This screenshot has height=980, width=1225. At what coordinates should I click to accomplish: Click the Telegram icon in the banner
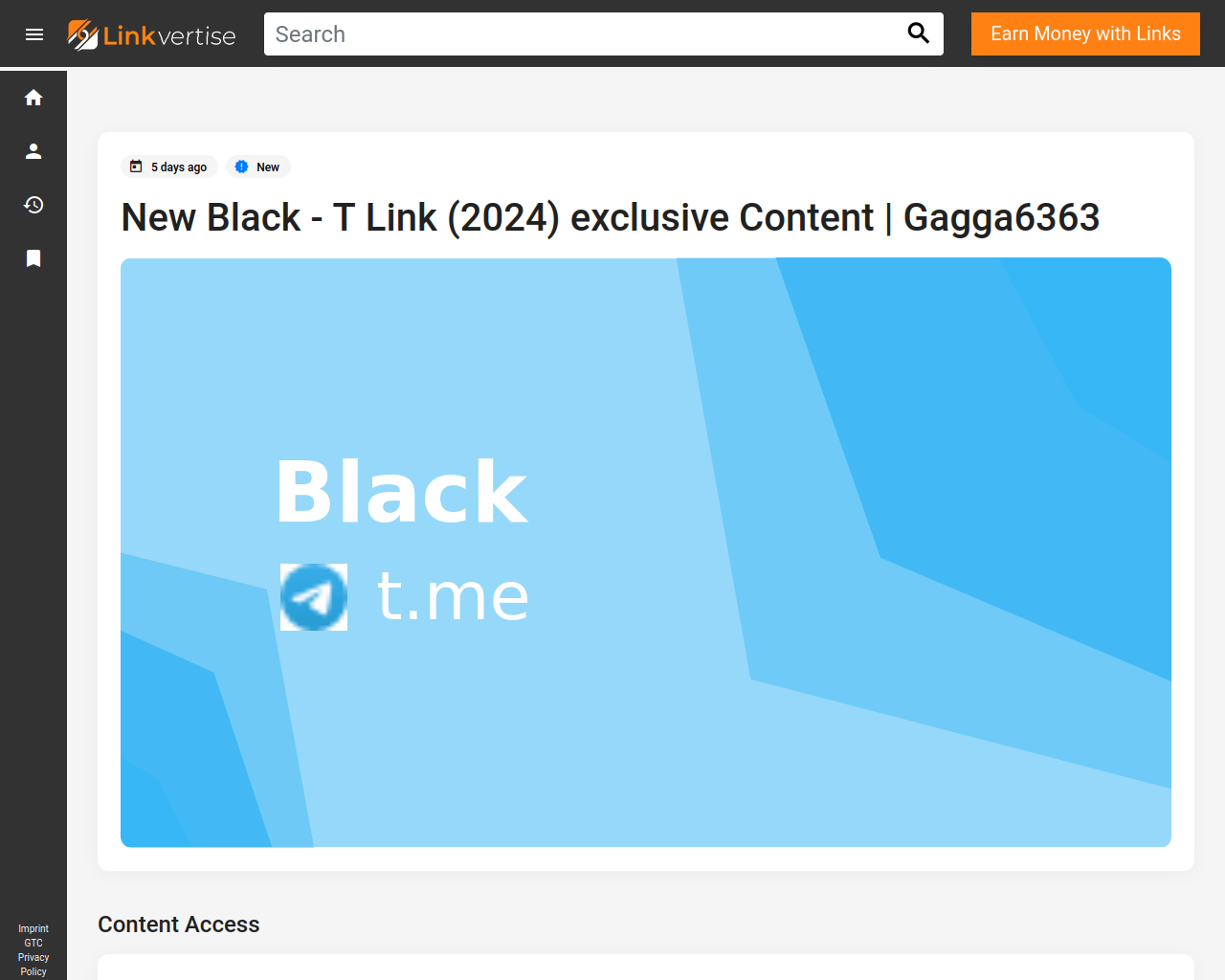coord(314,597)
